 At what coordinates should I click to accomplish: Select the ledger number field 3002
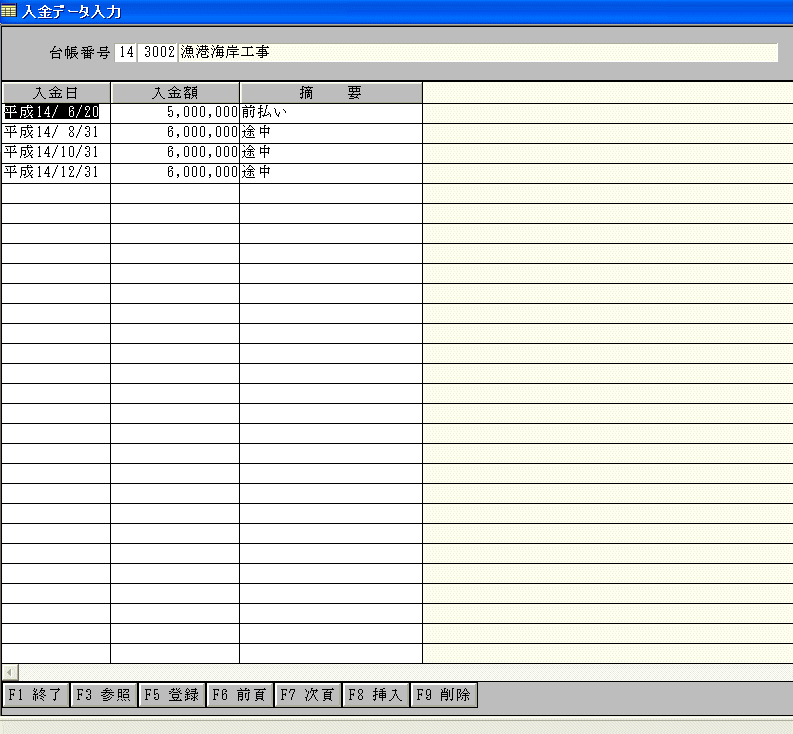coord(158,52)
